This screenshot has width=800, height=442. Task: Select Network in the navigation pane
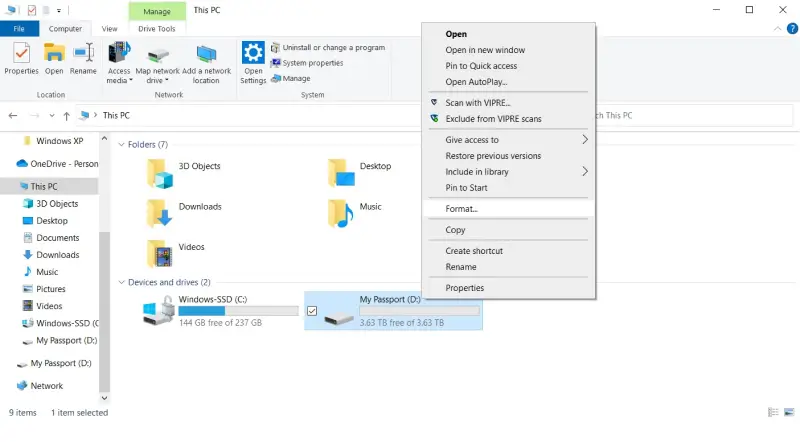(46, 386)
